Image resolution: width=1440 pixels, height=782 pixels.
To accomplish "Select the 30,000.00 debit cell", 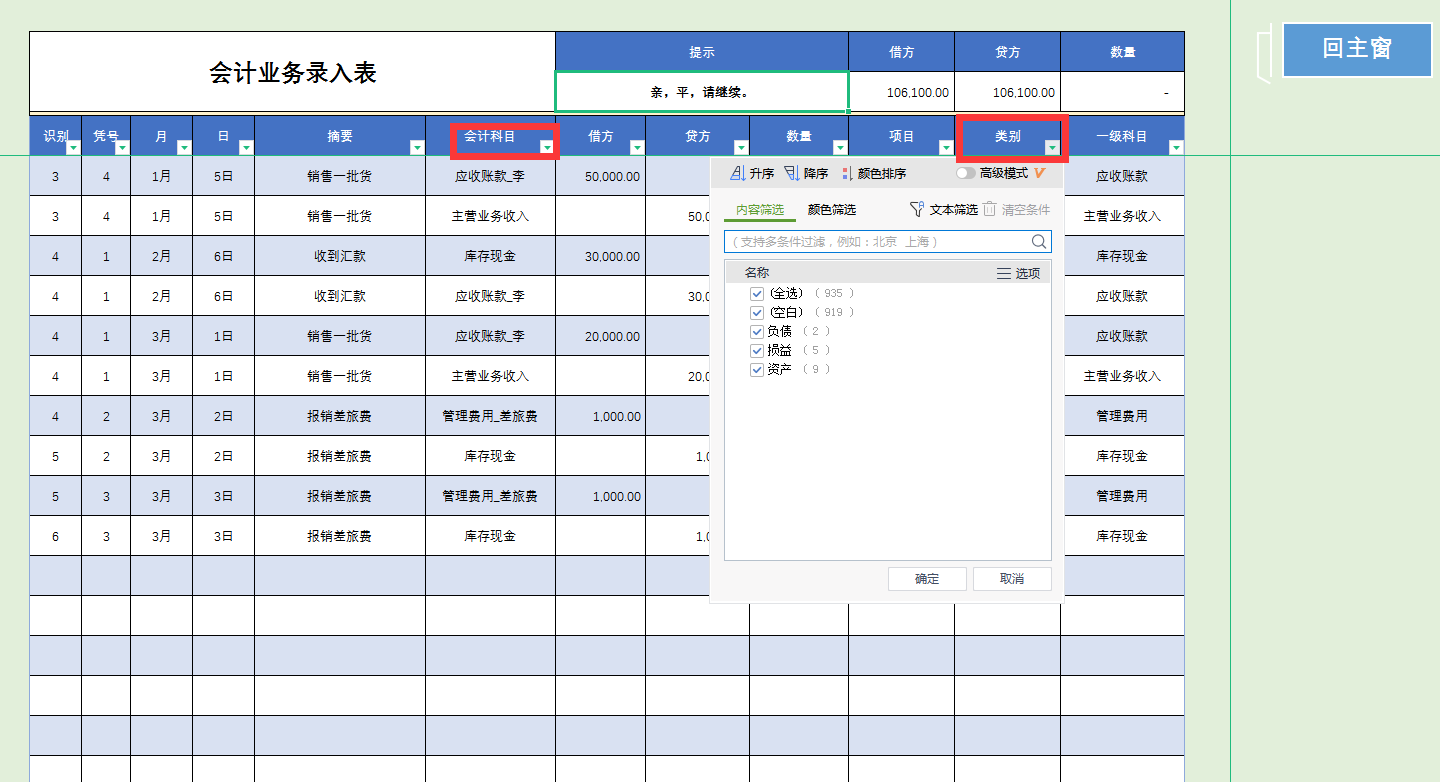I will [x=601, y=256].
